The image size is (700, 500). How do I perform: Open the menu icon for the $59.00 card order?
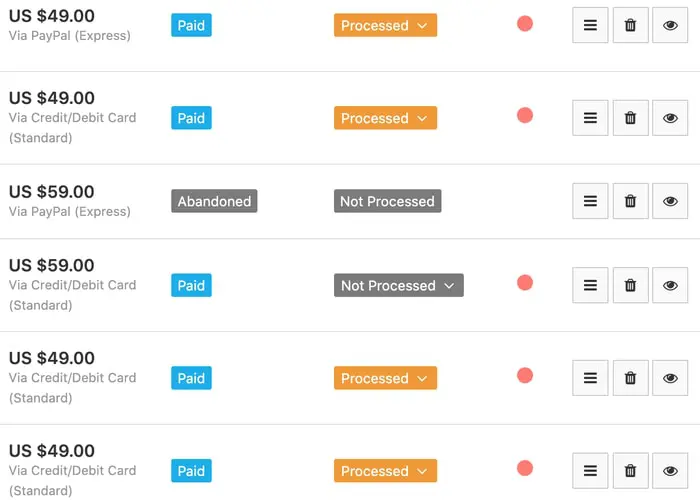(x=590, y=285)
